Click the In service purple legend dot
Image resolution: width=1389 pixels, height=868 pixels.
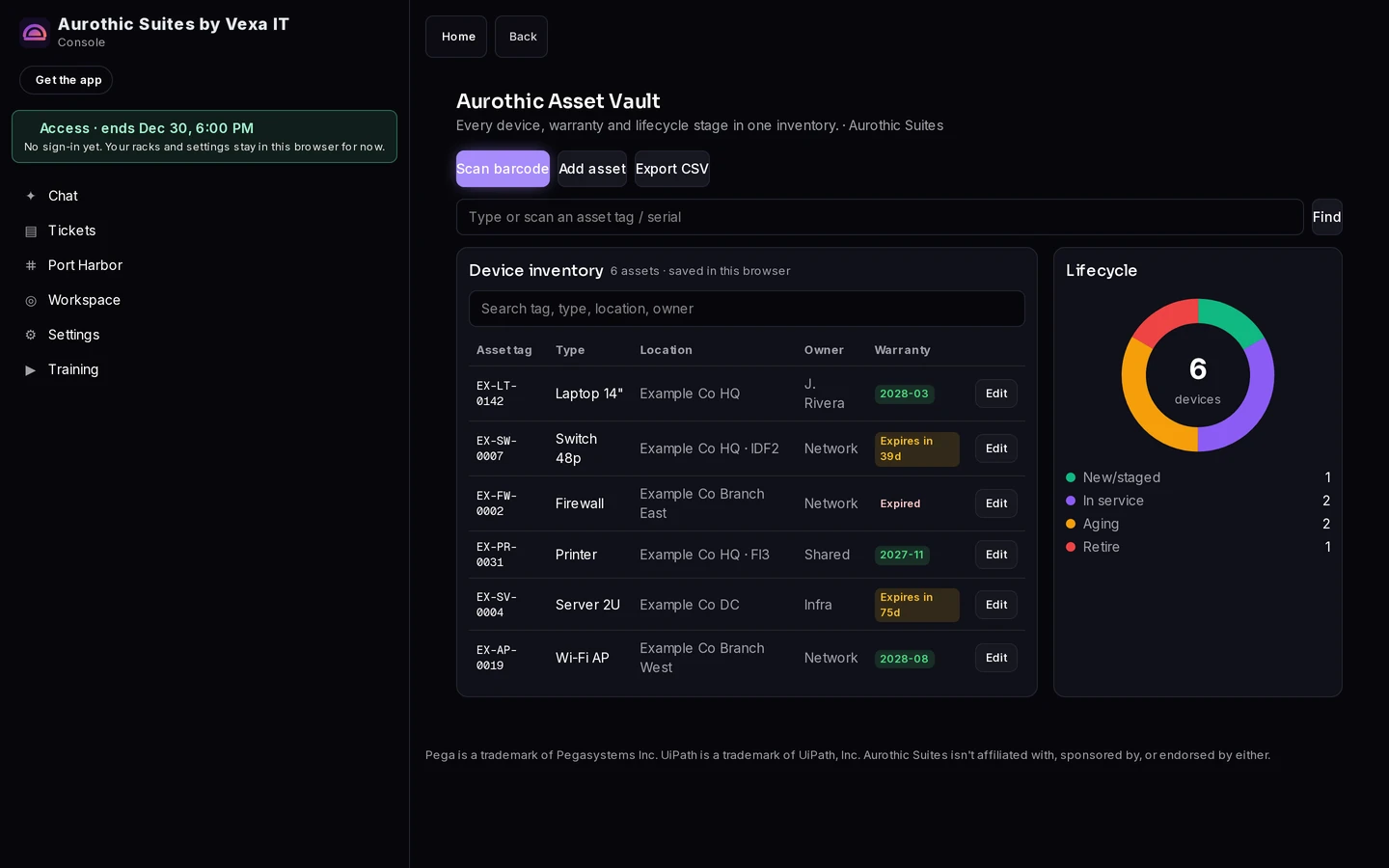(1071, 501)
